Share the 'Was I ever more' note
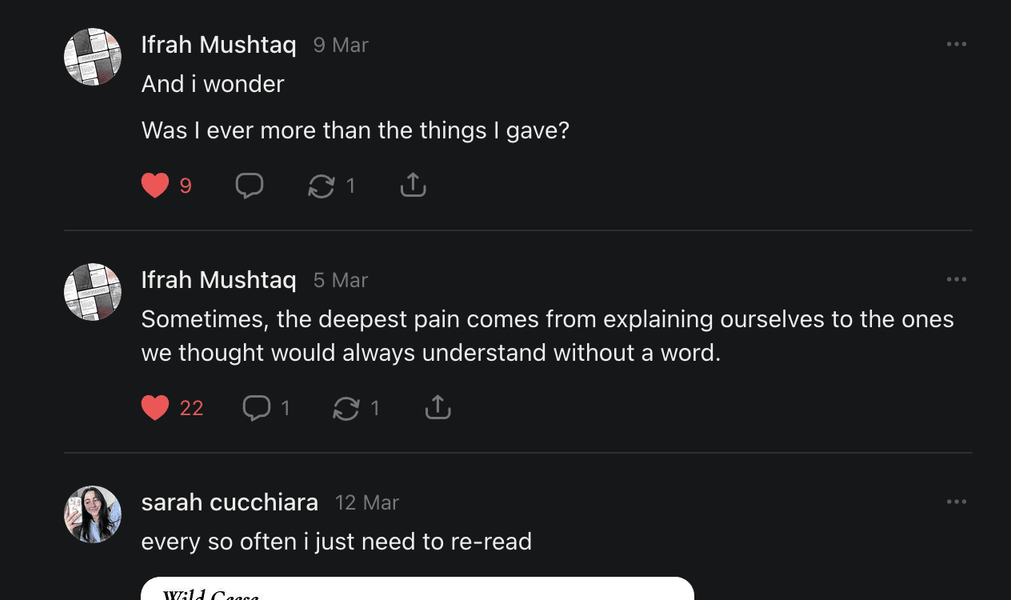This screenshot has height=600, width=1011. pyautogui.click(x=413, y=185)
